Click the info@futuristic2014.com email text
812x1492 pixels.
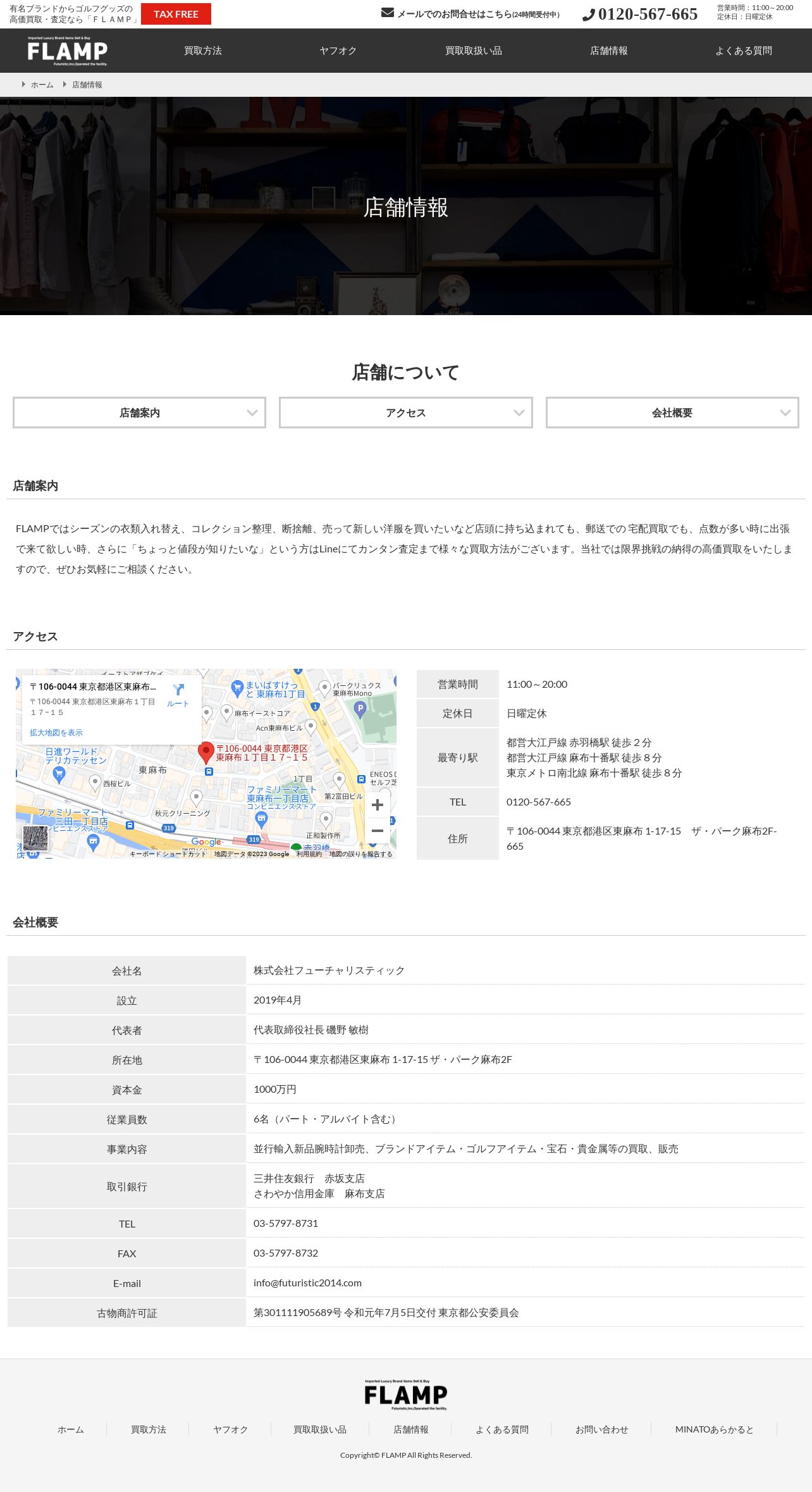tap(308, 1283)
